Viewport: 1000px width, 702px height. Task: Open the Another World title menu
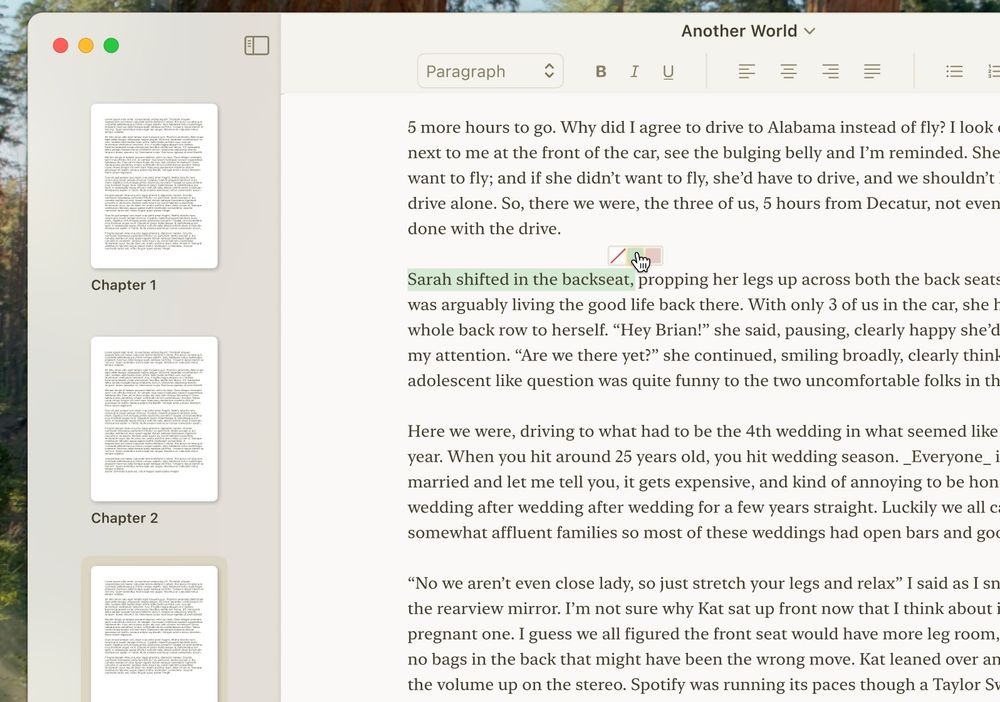747,31
